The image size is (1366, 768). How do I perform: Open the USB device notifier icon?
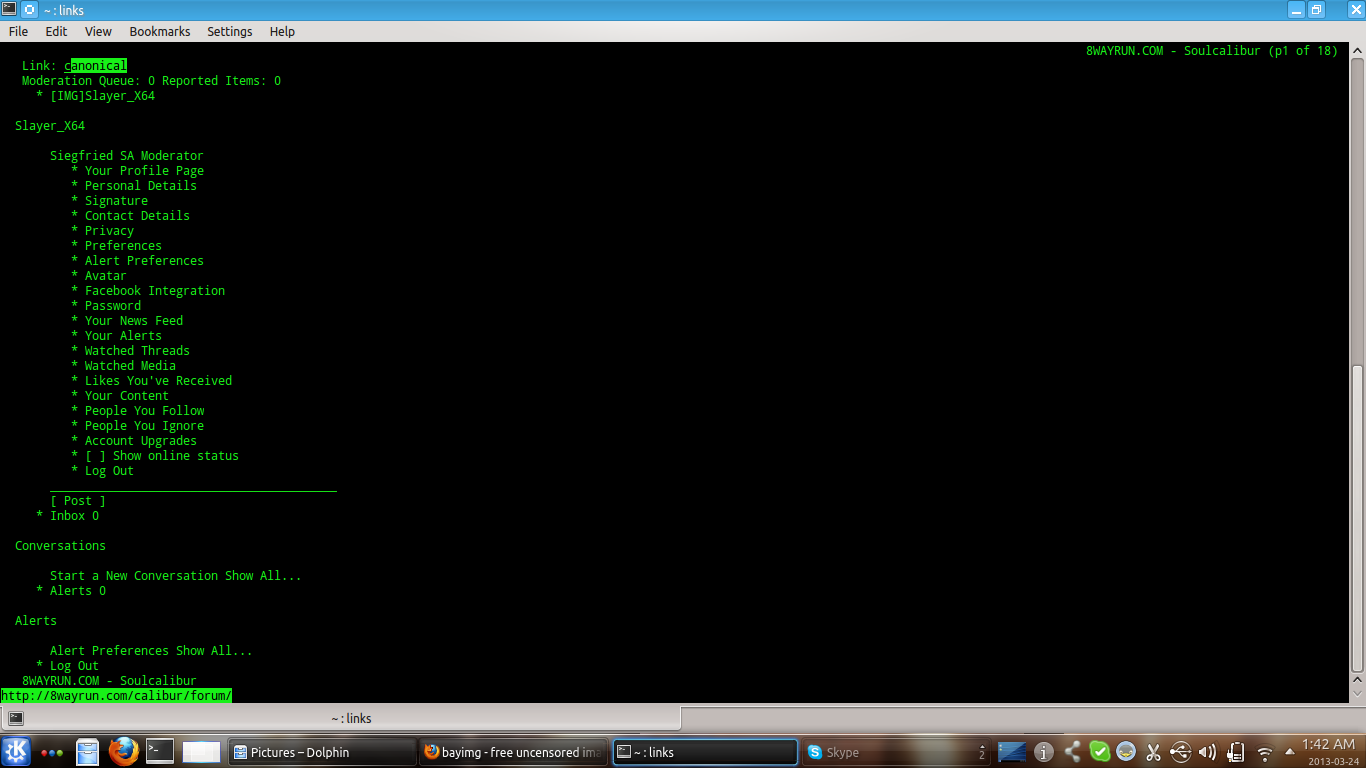tap(1180, 752)
